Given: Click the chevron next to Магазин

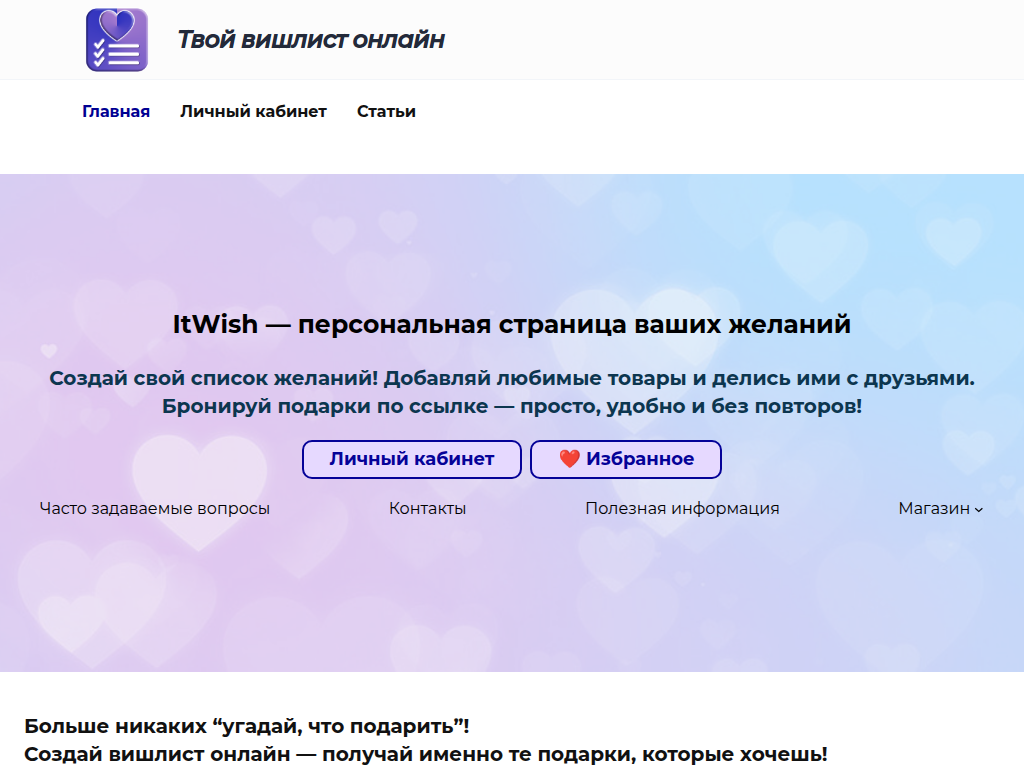Looking at the screenshot, I should coord(980,511).
